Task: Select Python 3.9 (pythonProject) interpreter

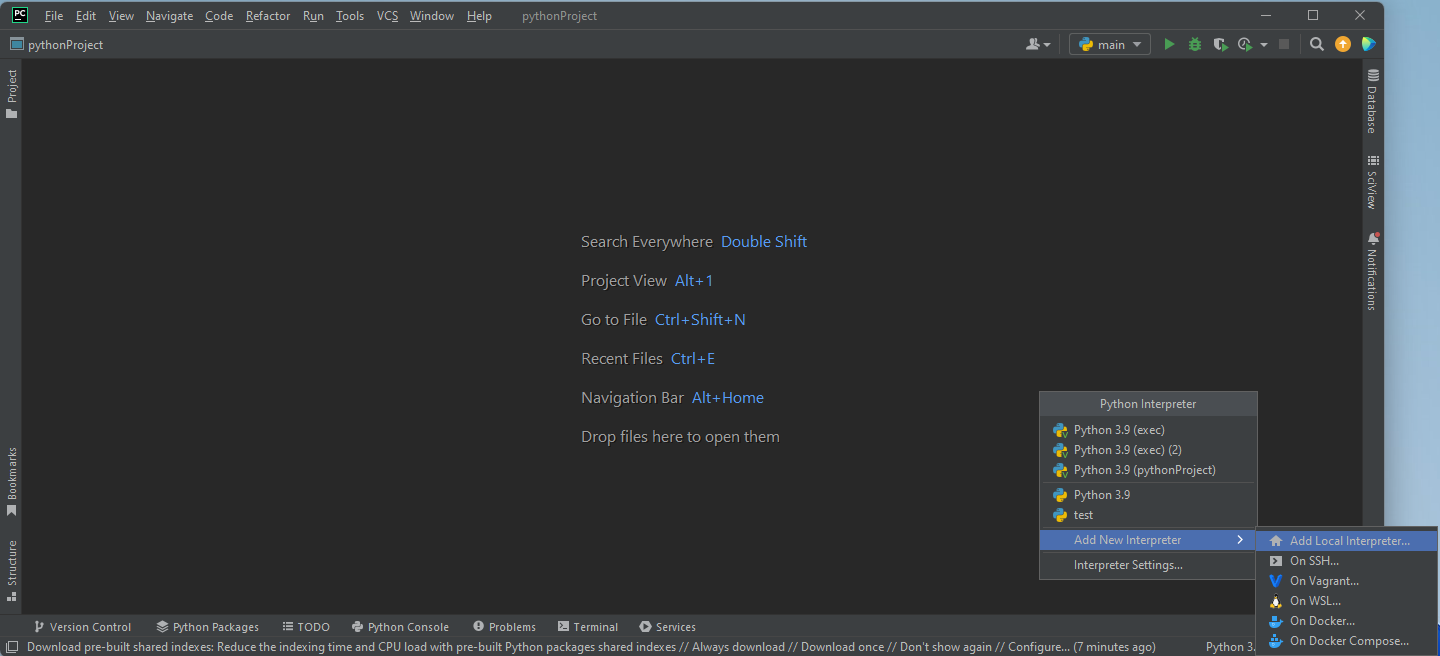Action: (1144, 470)
